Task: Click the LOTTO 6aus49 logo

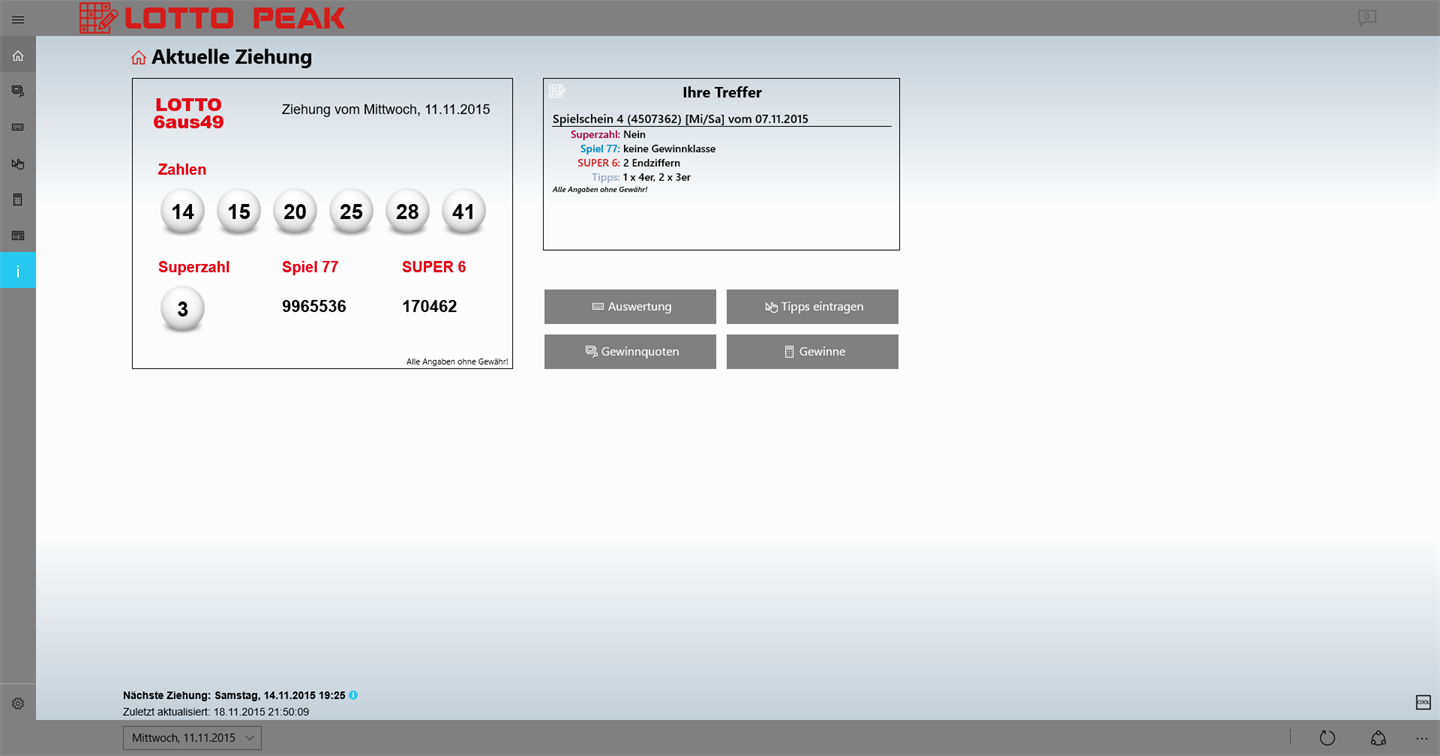Action: (x=188, y=113)
